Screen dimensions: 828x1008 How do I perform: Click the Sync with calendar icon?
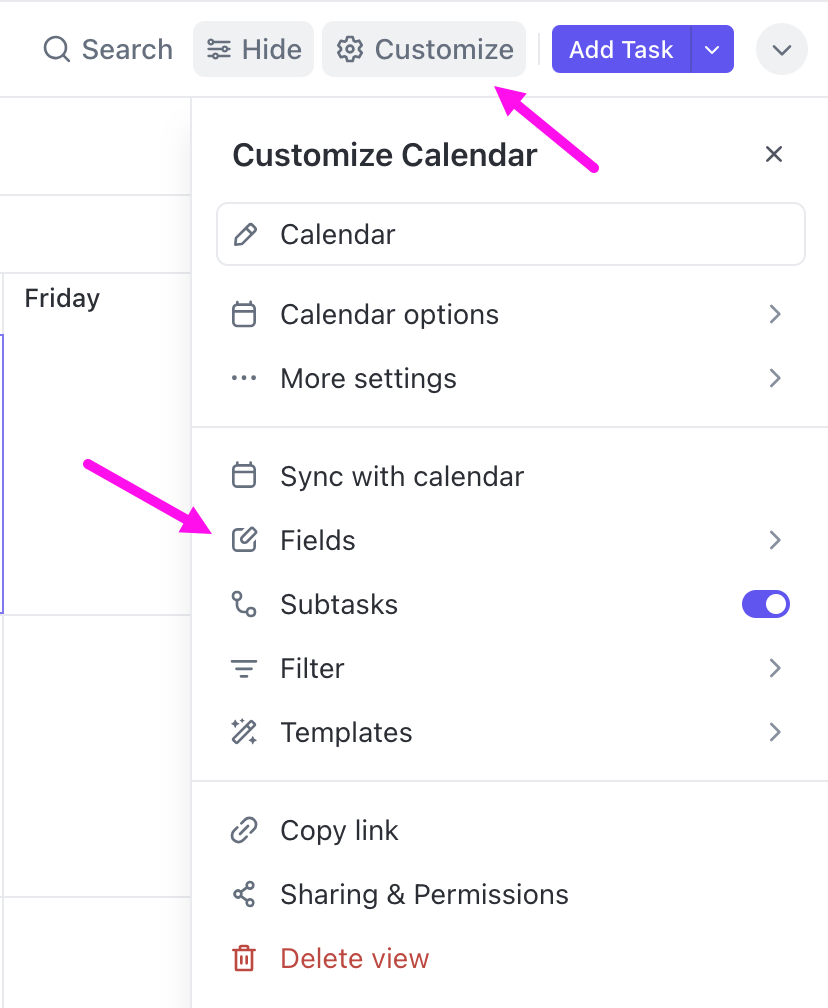click(x=244, y=476)
